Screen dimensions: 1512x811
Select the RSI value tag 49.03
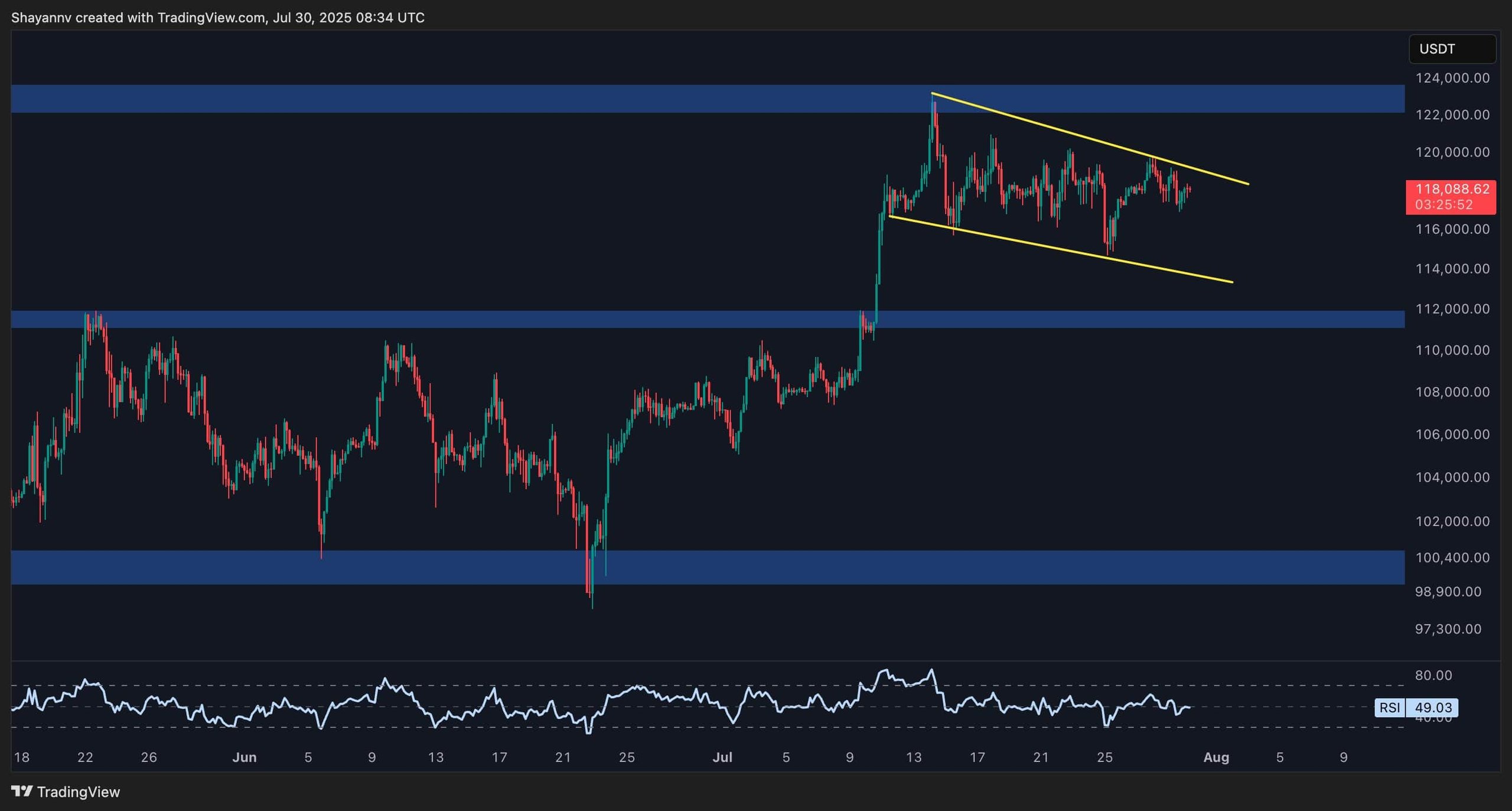pos(1432,707)
